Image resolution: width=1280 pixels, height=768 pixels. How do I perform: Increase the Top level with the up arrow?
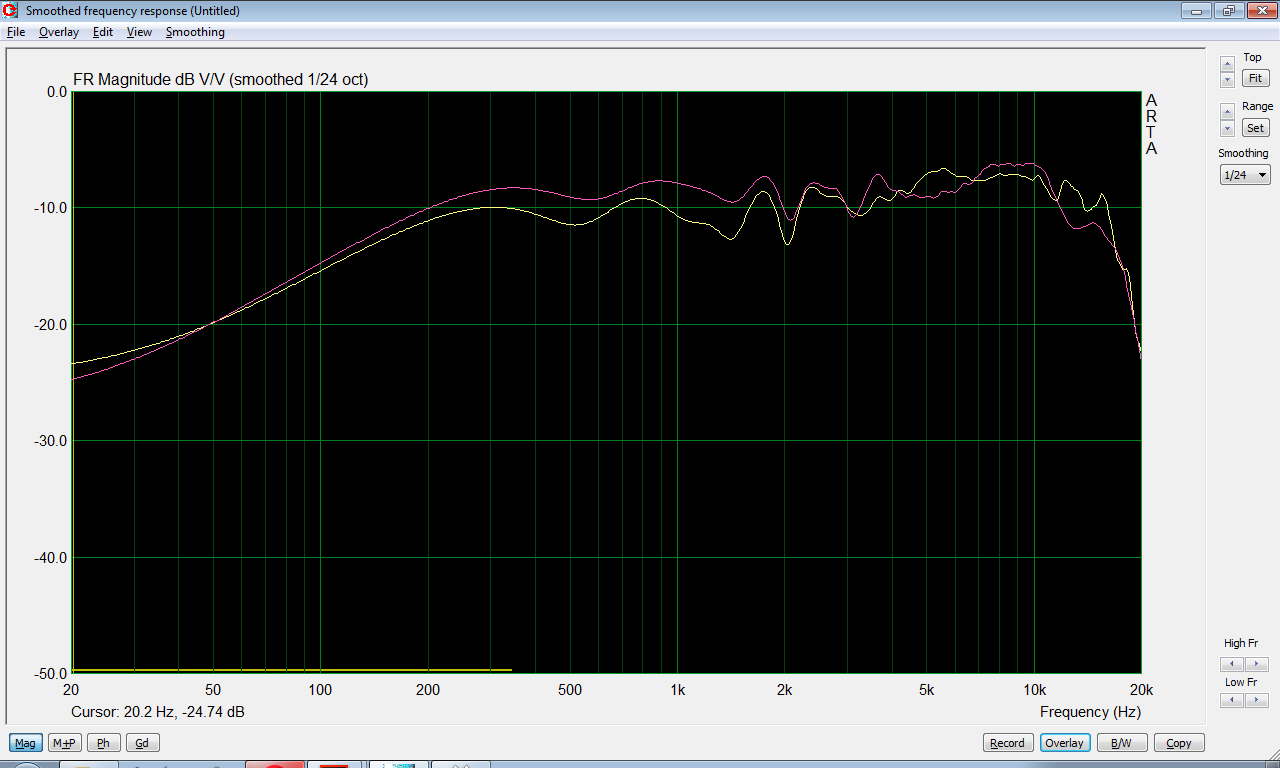pyautogui.click(x=1227, y=64)
